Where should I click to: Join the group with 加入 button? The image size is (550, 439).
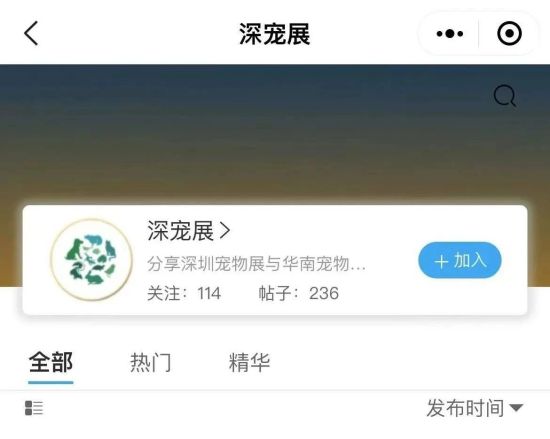click(x=460, y=260)
